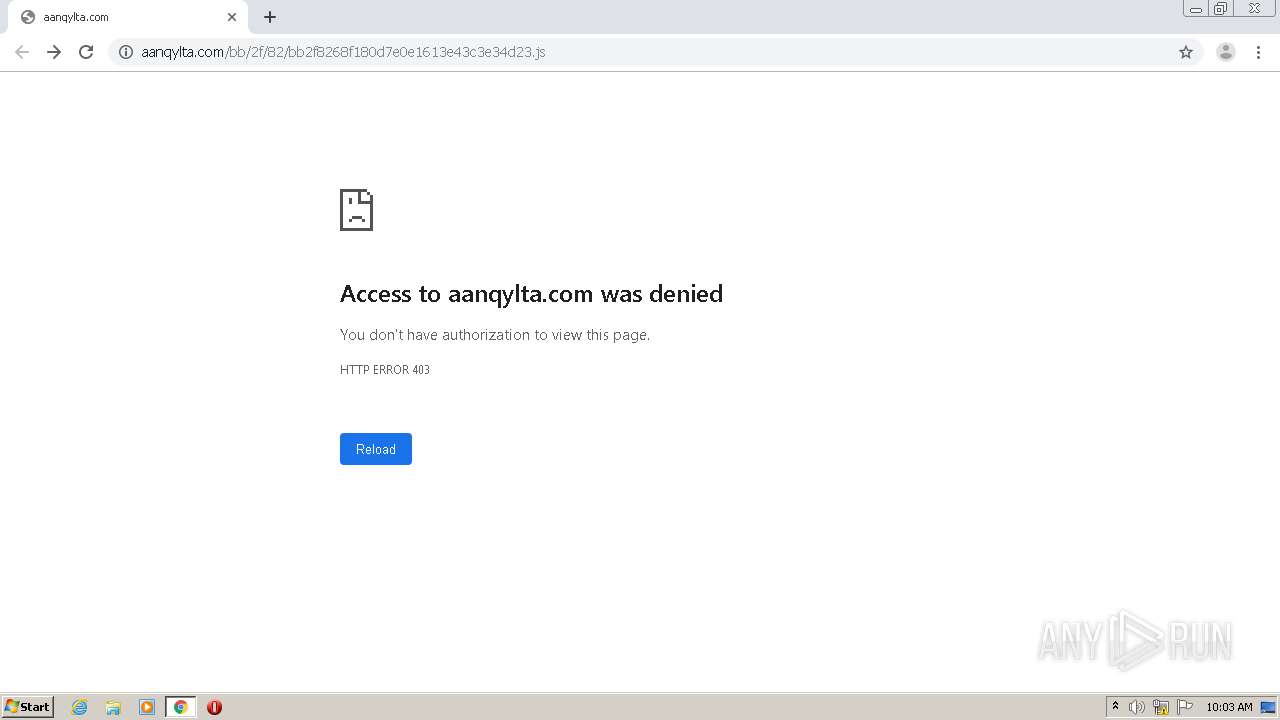The image size is (1280, 720).
Task: Select the aanqylta.com tab
Action: pos(127,17)
